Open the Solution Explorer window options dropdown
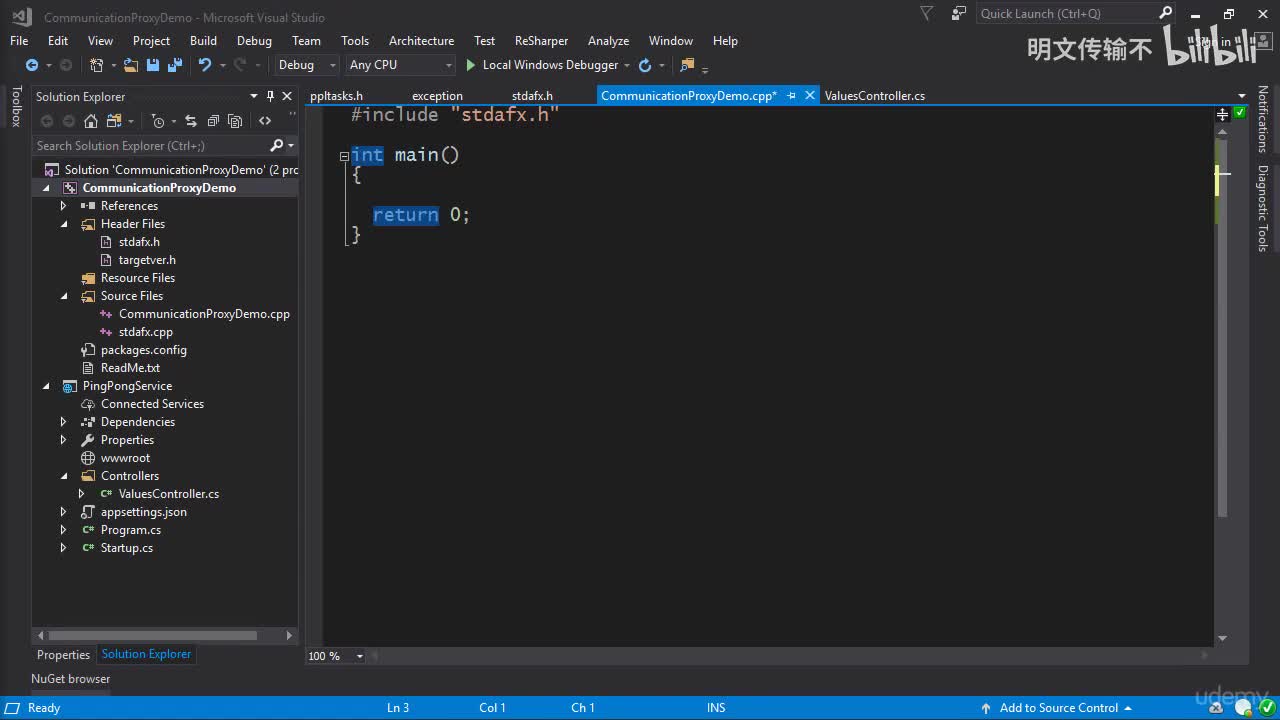 [x=253, y=96]
